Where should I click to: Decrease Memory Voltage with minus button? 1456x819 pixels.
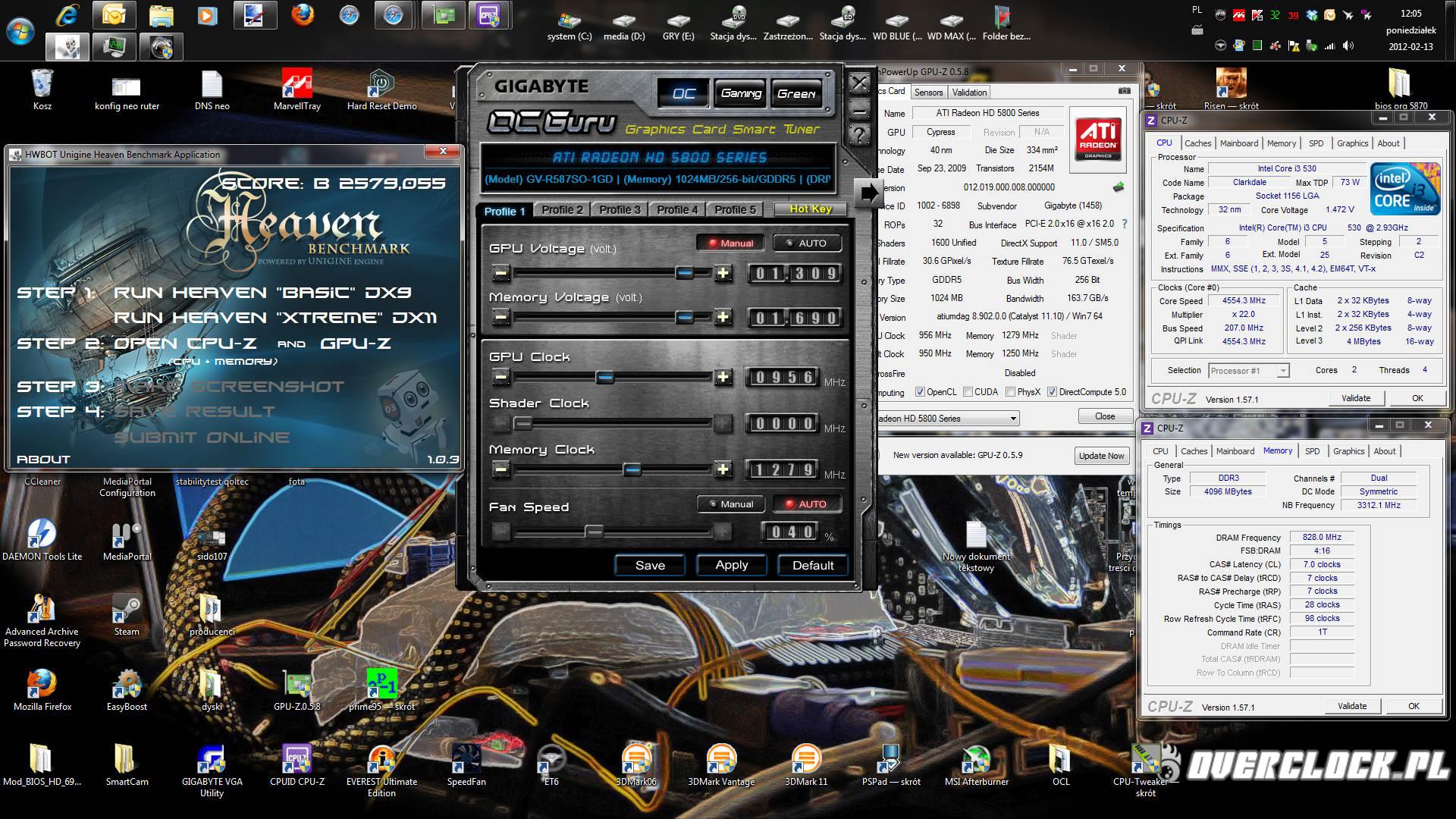pos(500,317)
